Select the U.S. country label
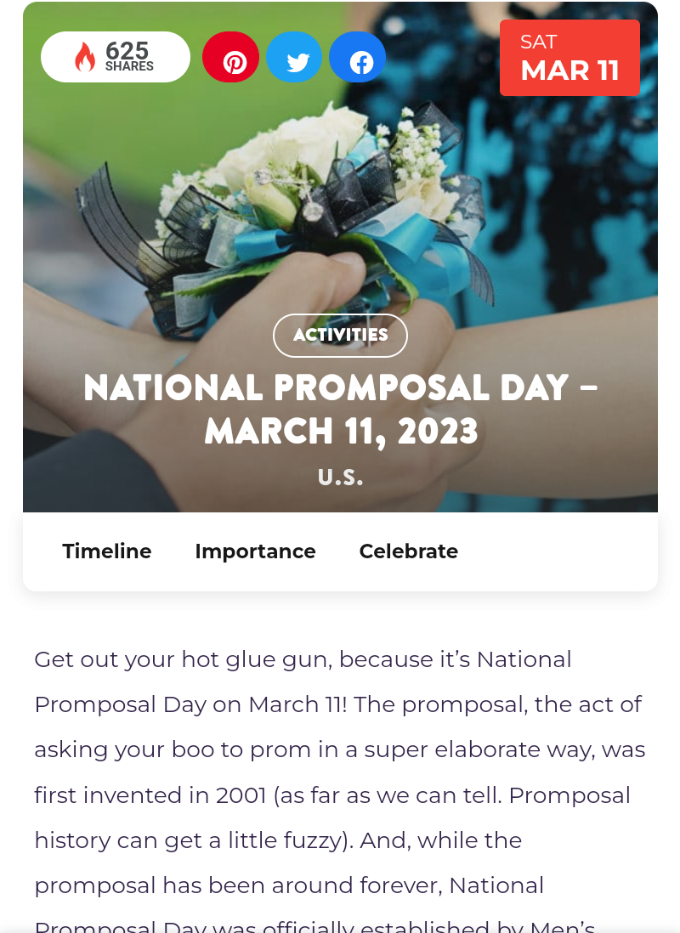This screenshot has width=680, height=933. tap(340, 477)
